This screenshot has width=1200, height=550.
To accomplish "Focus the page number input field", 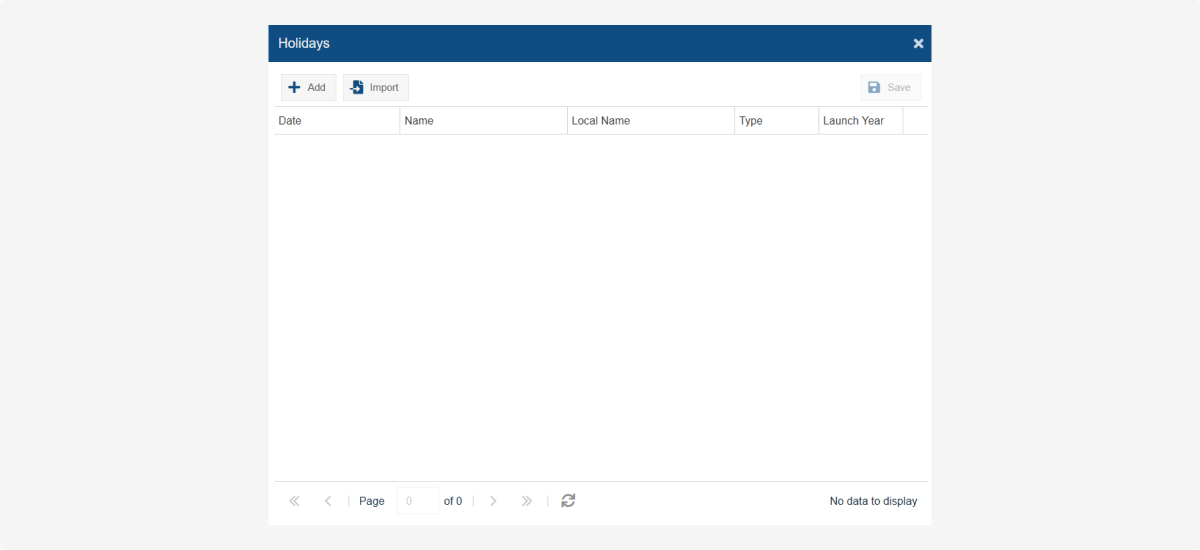I will tap(417, 501).
